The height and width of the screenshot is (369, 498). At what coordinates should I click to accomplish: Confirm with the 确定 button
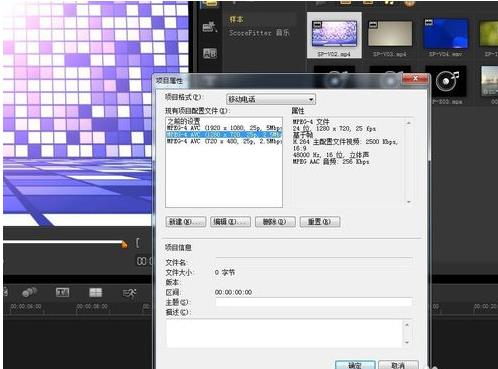click(x=355, y=365)
